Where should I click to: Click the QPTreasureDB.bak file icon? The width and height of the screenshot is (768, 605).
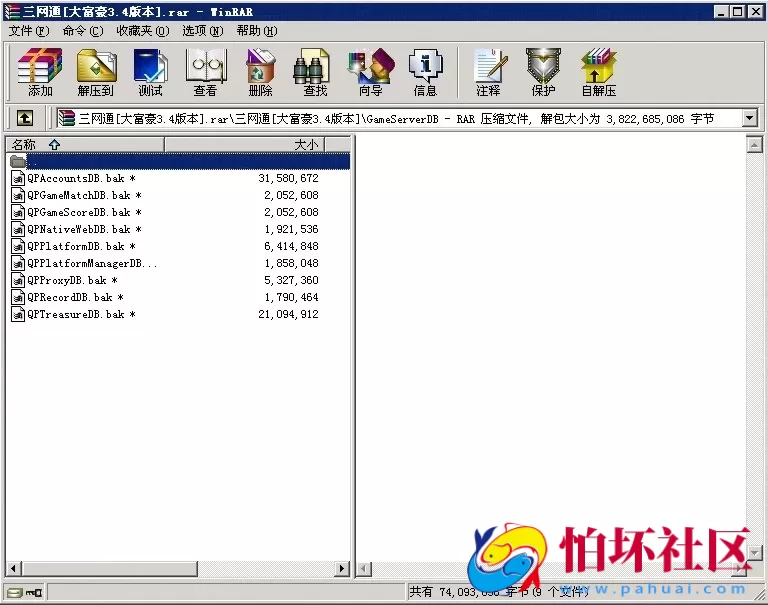click(18, 314)
